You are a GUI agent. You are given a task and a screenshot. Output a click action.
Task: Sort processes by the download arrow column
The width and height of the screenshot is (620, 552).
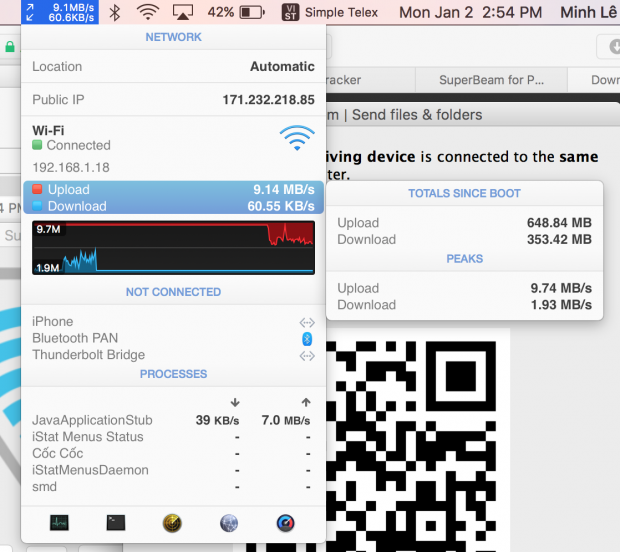tap(235, 402)
